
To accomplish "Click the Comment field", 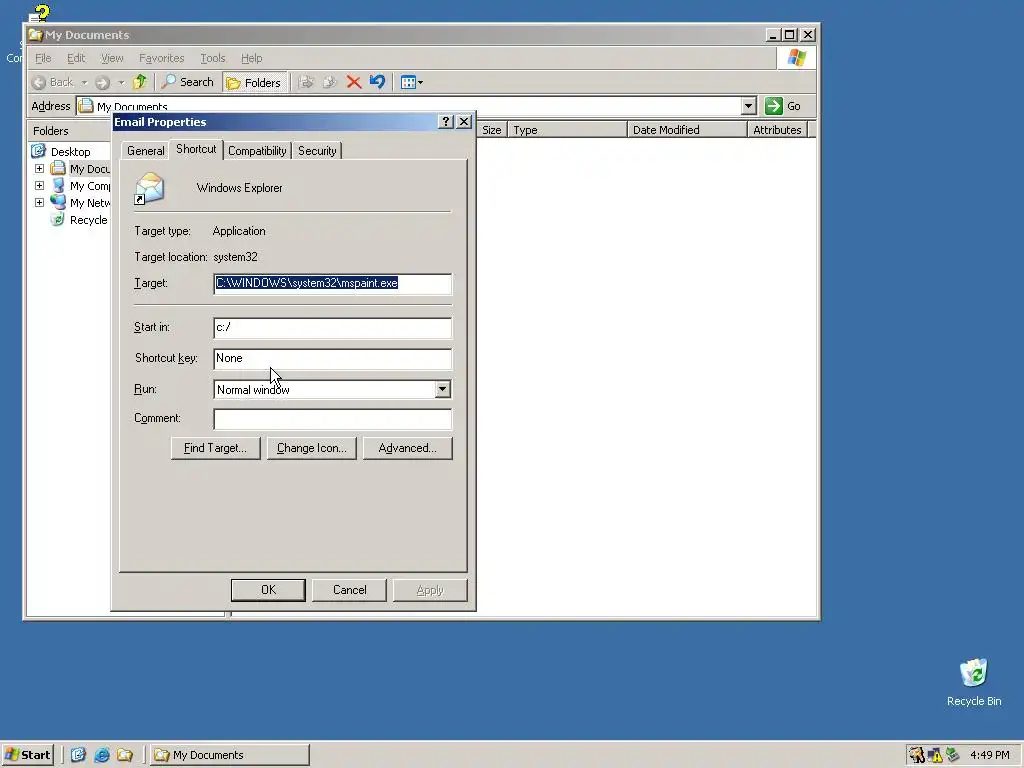I will click(x=332, y=419).
